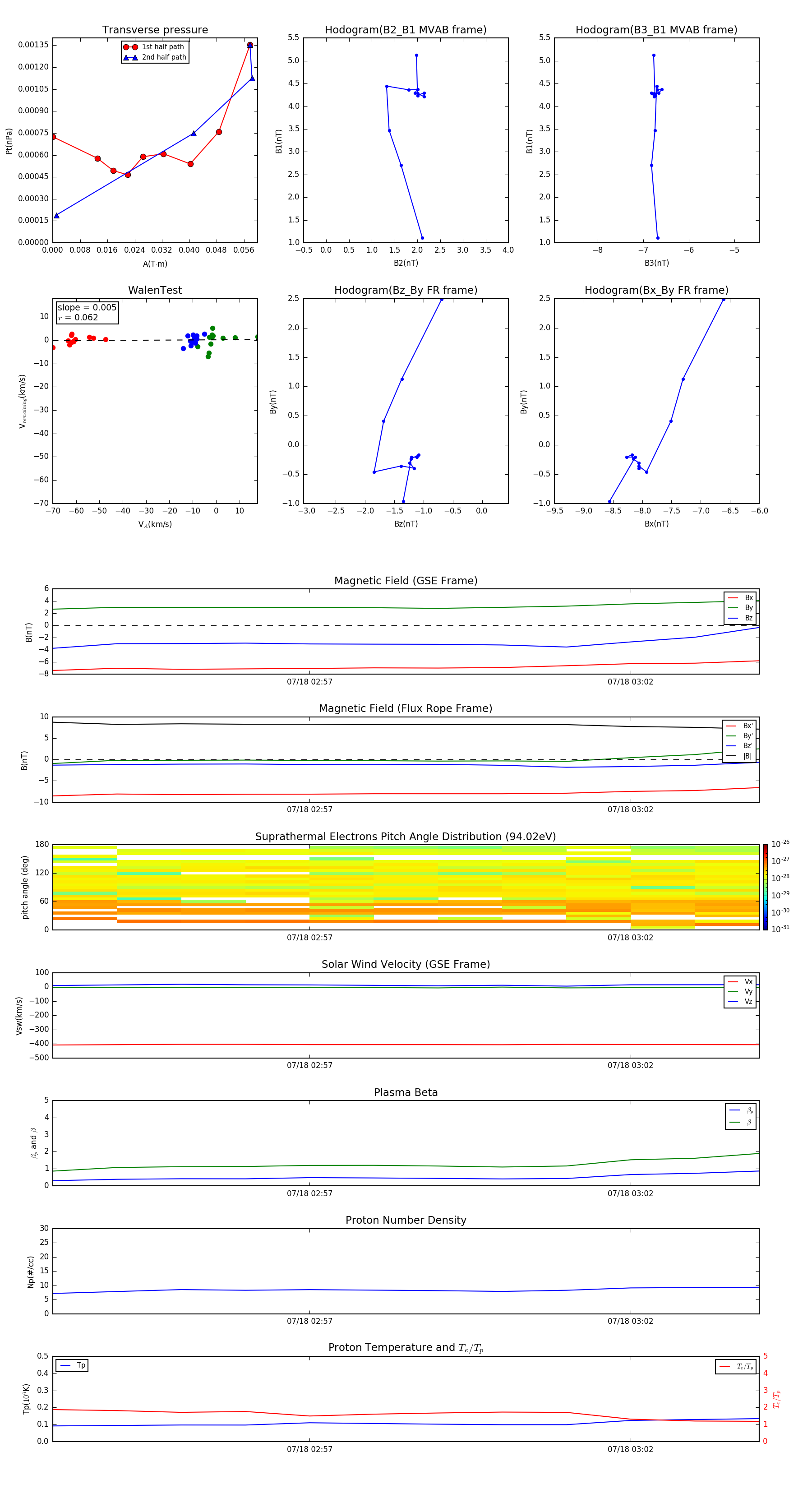
Task: Click '07/18 02:57' tick under GSE magnetic field
Action: tap(310, 682)
